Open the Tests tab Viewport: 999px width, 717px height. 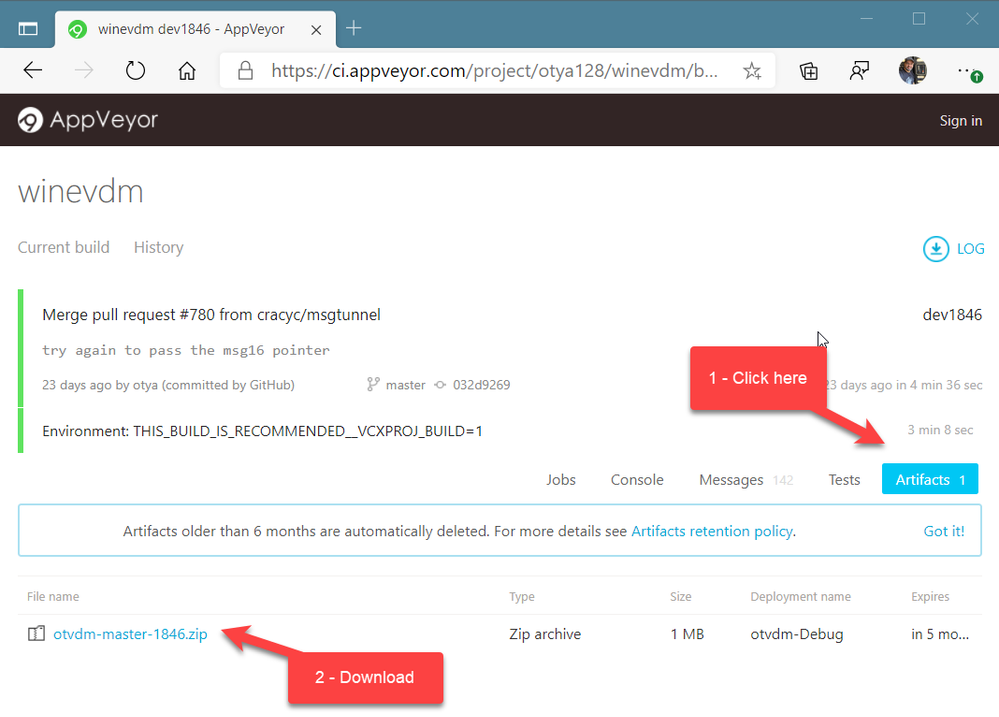[844, 479]
